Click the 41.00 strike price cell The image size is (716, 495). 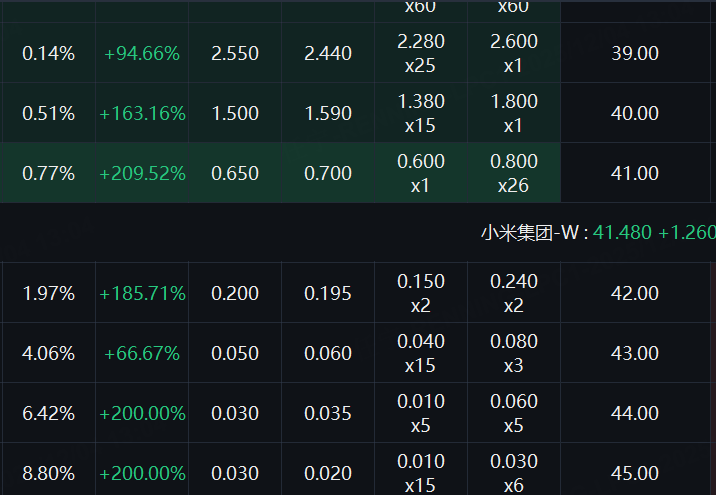point(634,173)
